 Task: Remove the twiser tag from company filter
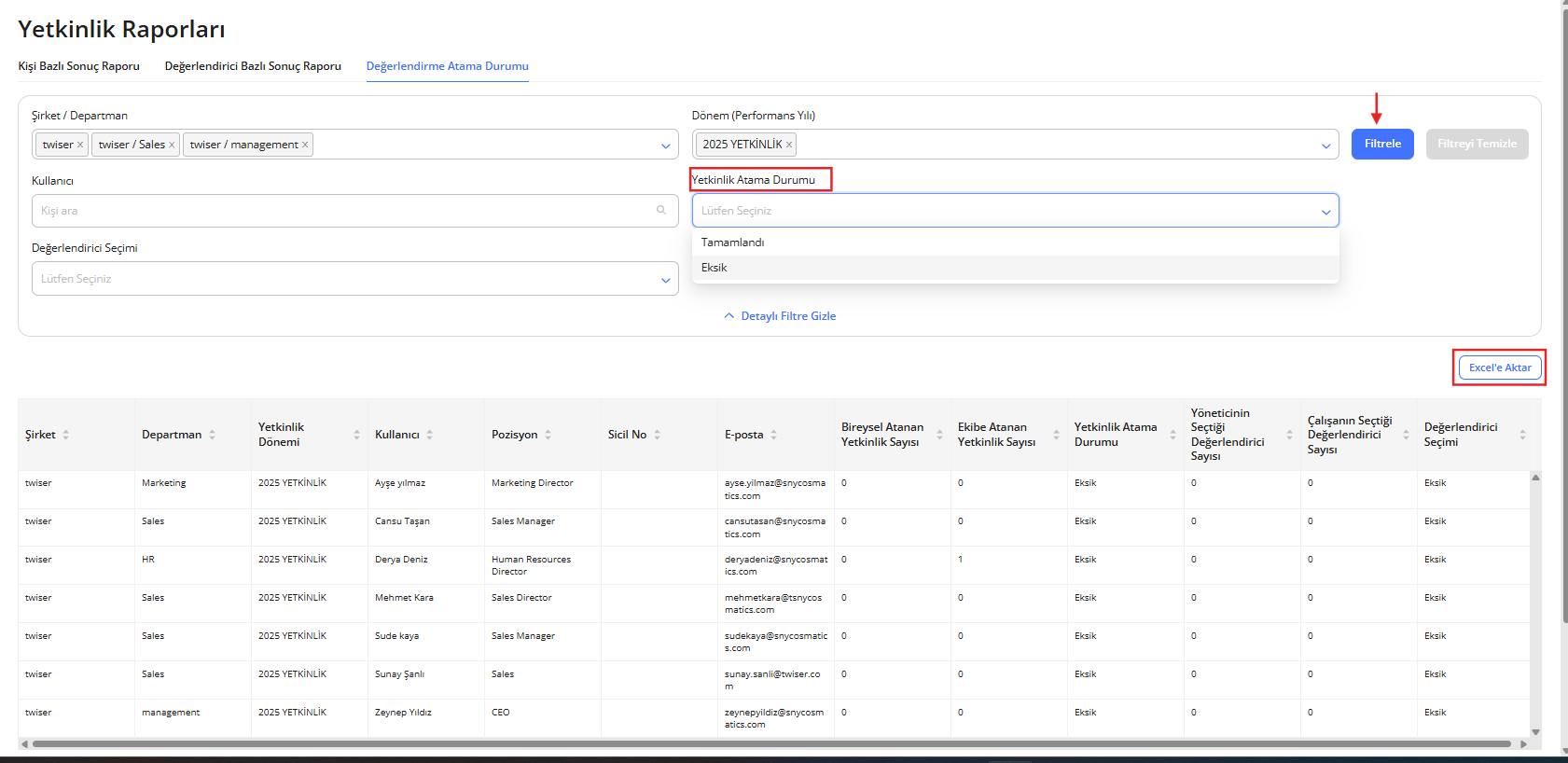(x=80, y=145)
